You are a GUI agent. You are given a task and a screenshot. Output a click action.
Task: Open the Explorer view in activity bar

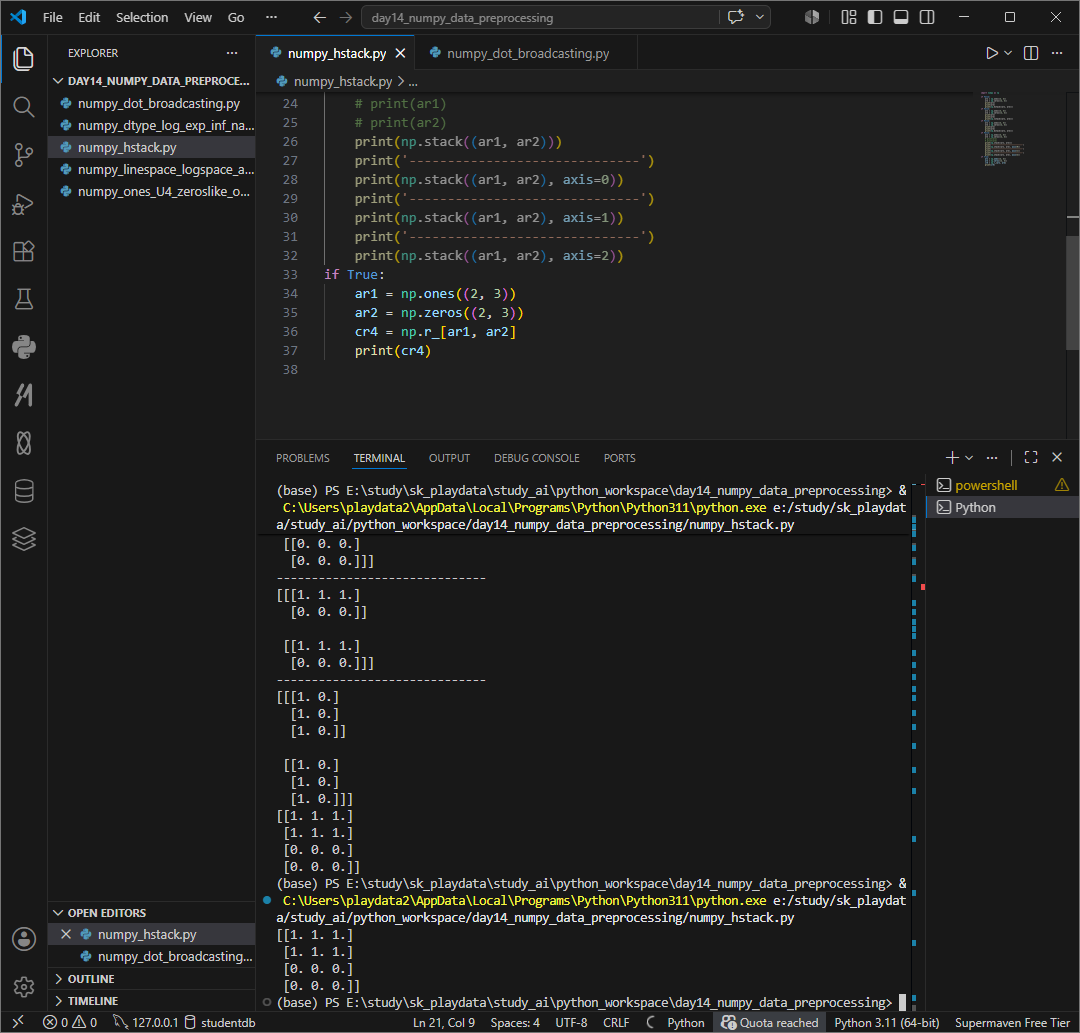23,59
